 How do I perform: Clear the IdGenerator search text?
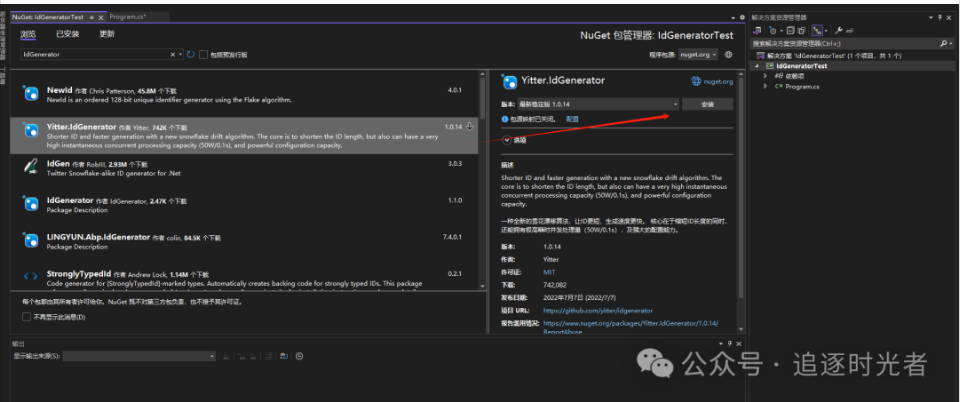pos(173,54)
